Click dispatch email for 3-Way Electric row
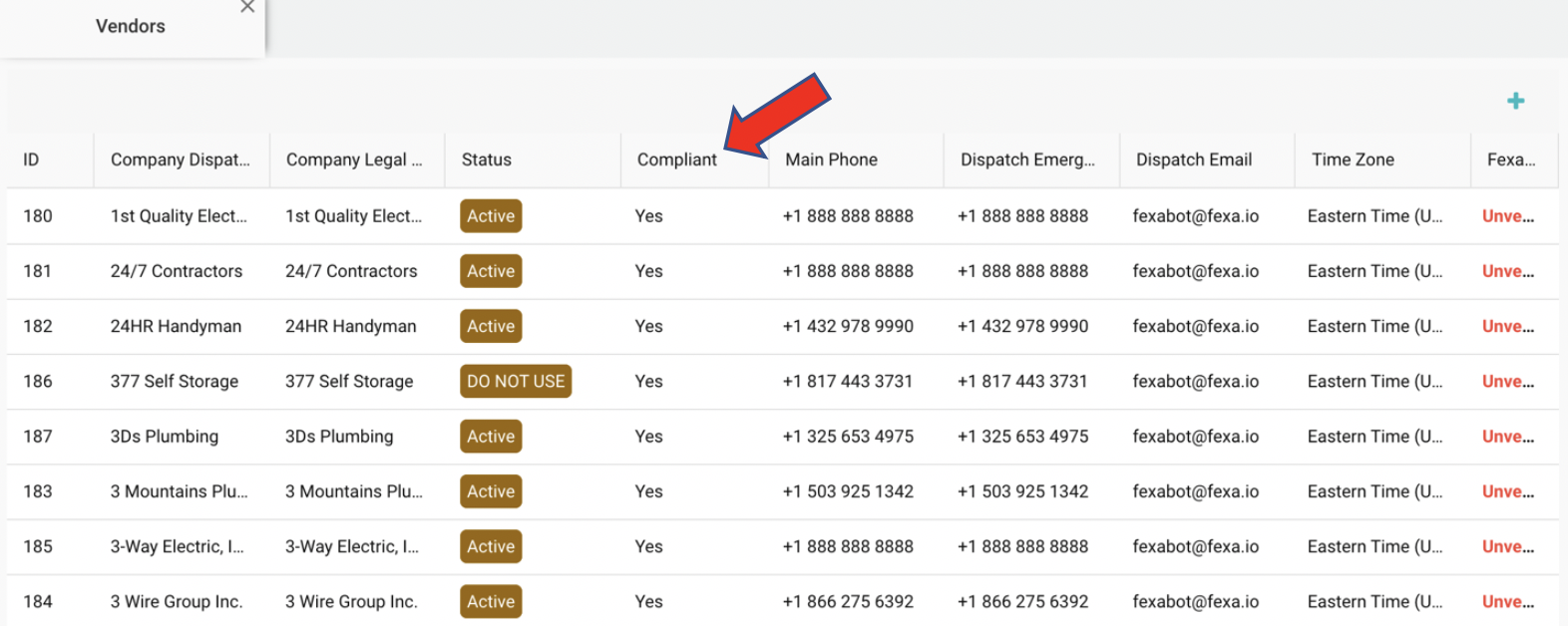This screenshot has height=626, width=1568. (1195, 546)
